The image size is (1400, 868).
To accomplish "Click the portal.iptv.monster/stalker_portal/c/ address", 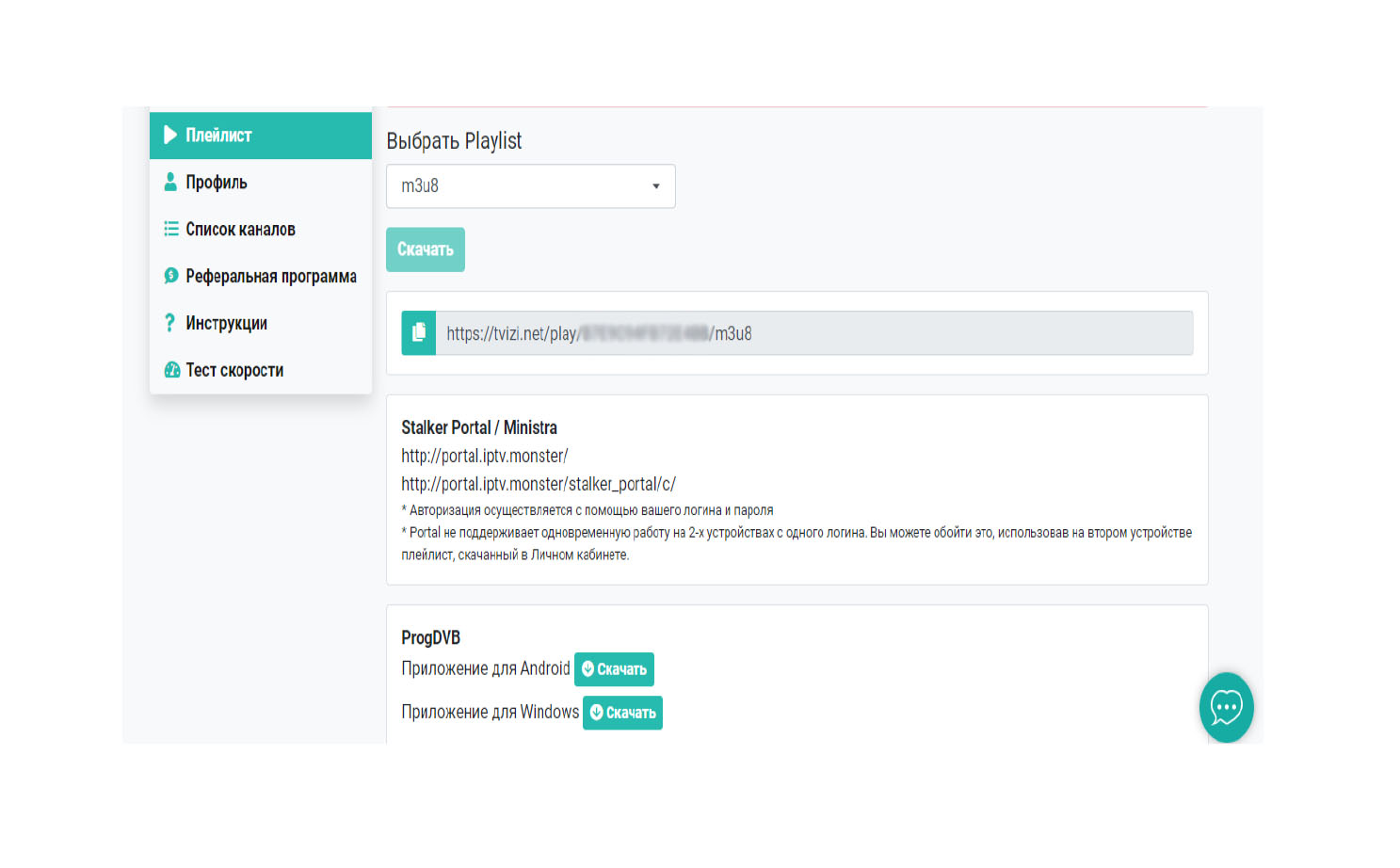I will coord(539,484).
